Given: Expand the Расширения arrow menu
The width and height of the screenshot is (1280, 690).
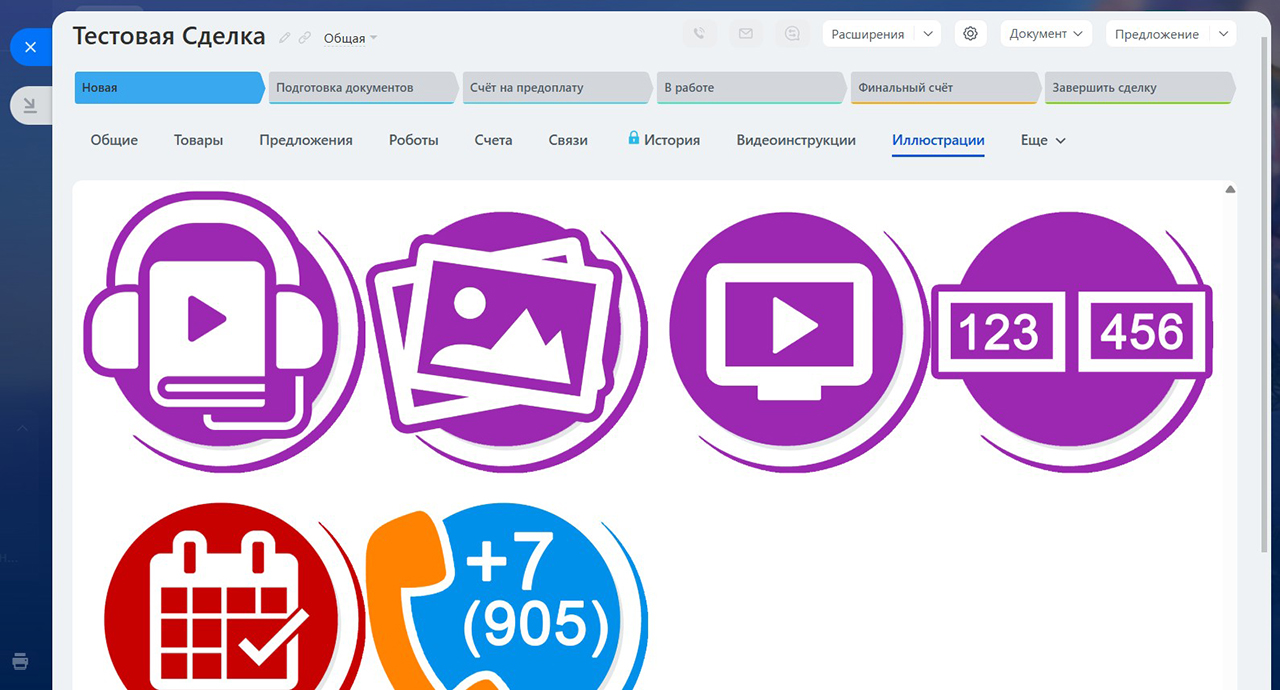Looking at the screenshot, I should click(928, 34).
